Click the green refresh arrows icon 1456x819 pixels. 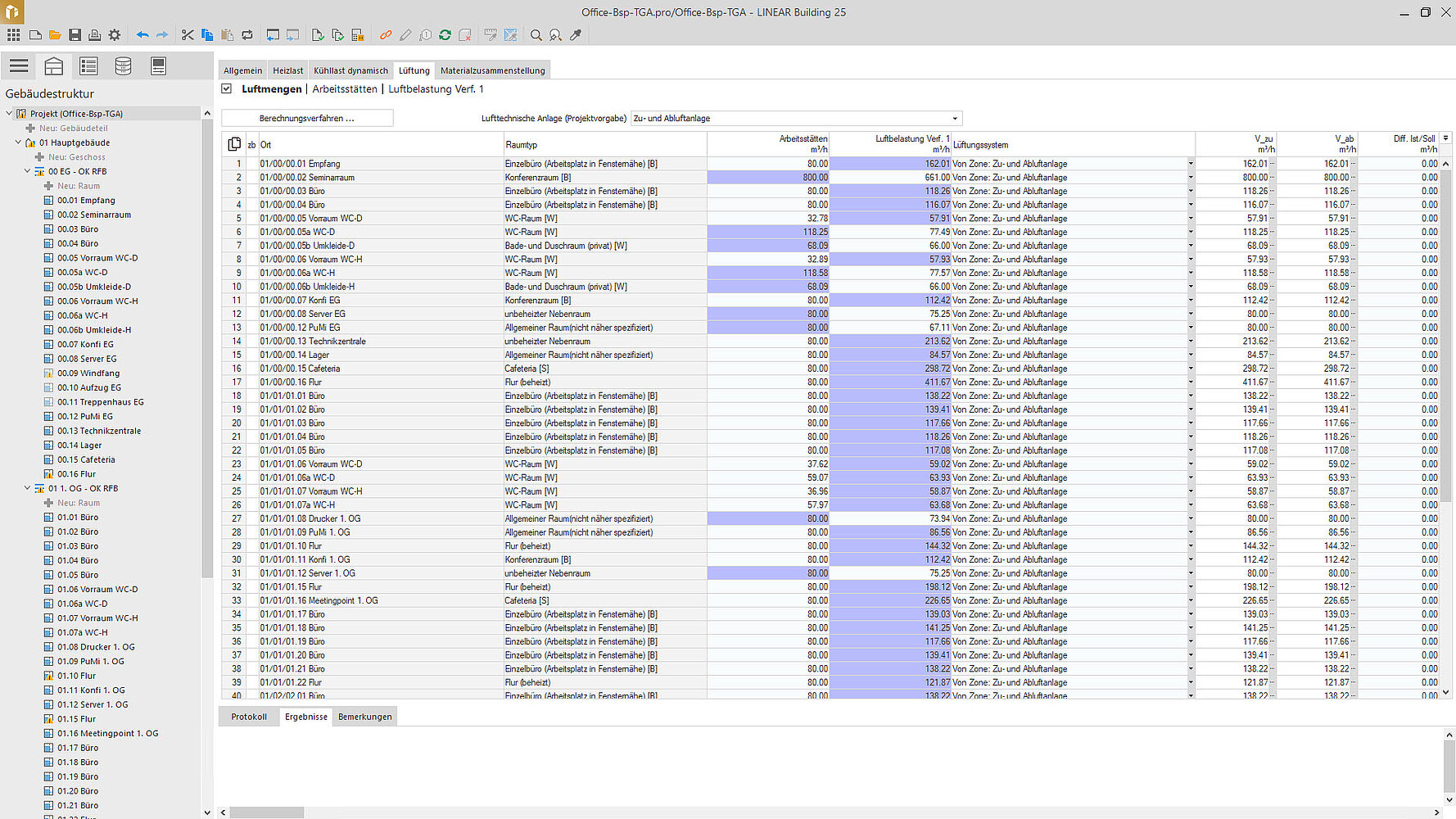coord(445,35)
